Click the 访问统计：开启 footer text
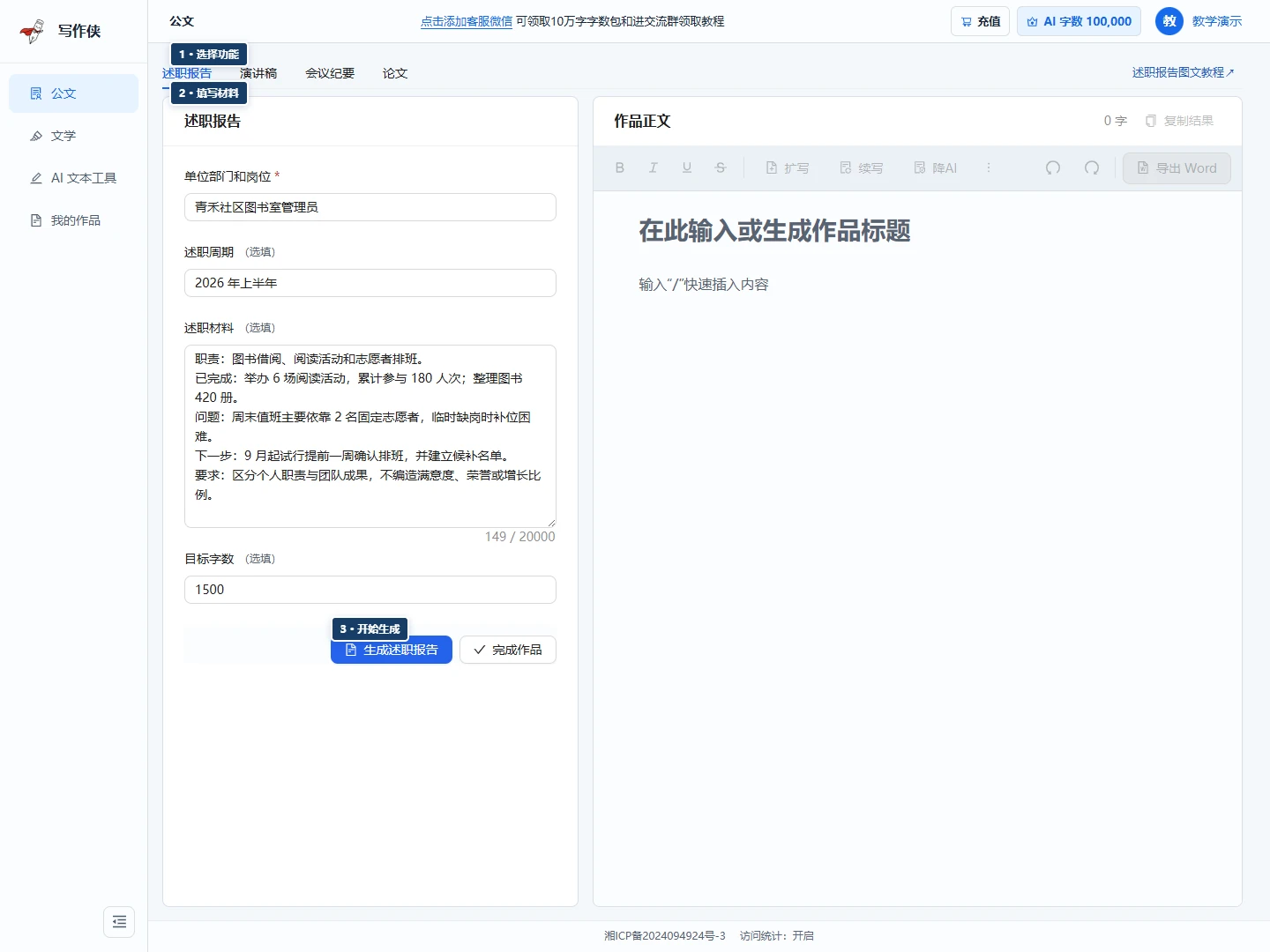This screenshot has width=1270, height=952. coord(777,936)
